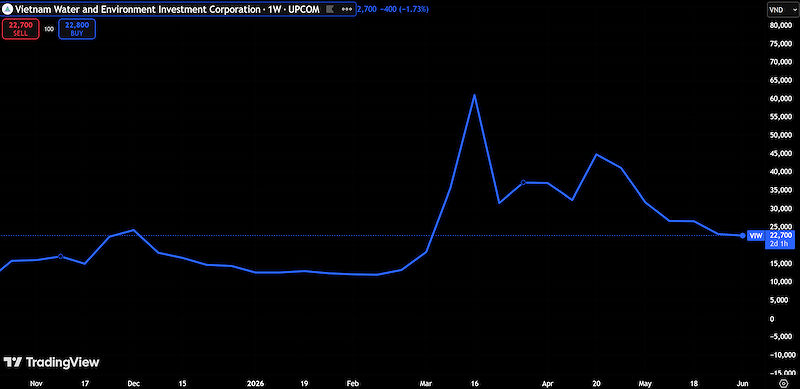Click the −400 (−1.73%) price change text
This screenshot has width=800, height=389.
click(404, 9)
